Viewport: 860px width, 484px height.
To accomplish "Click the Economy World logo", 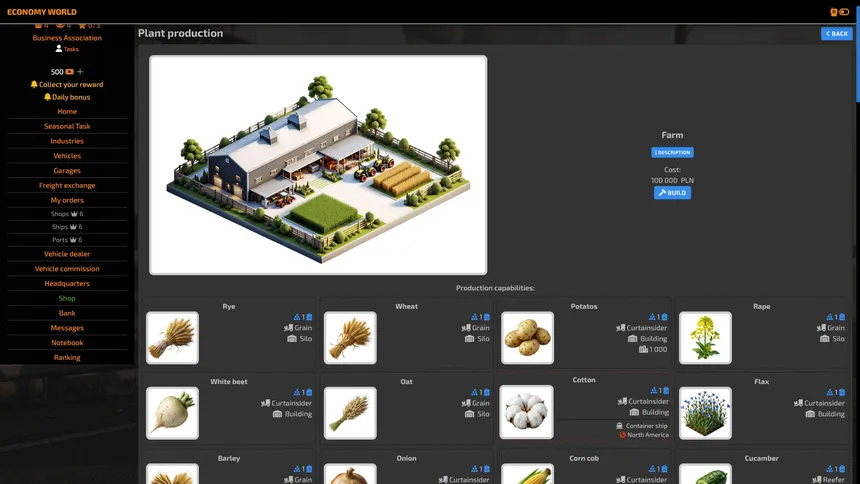I will [42, 12].
